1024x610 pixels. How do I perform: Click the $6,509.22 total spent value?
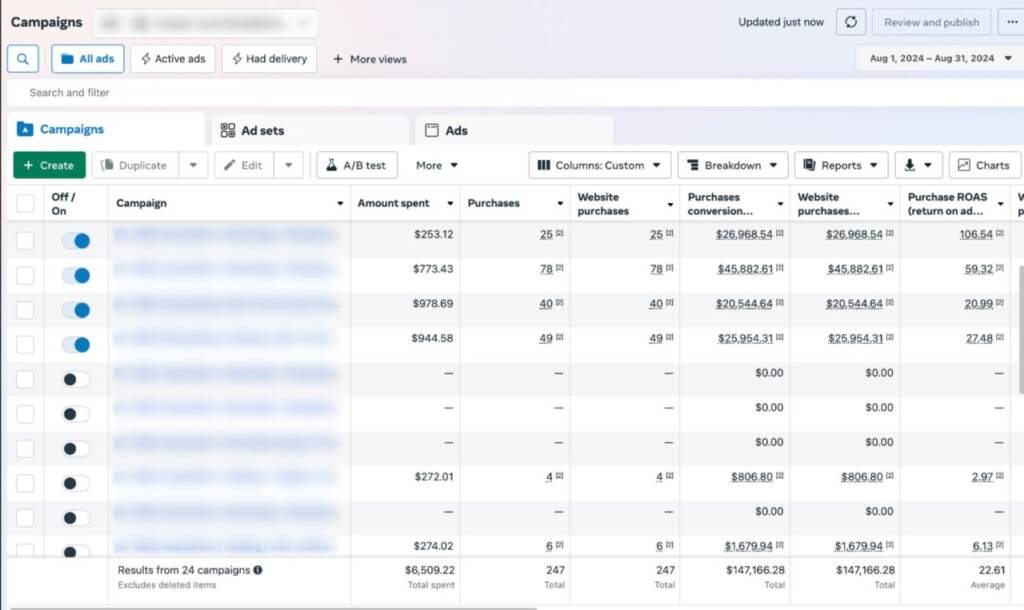[x=430, y=570]
